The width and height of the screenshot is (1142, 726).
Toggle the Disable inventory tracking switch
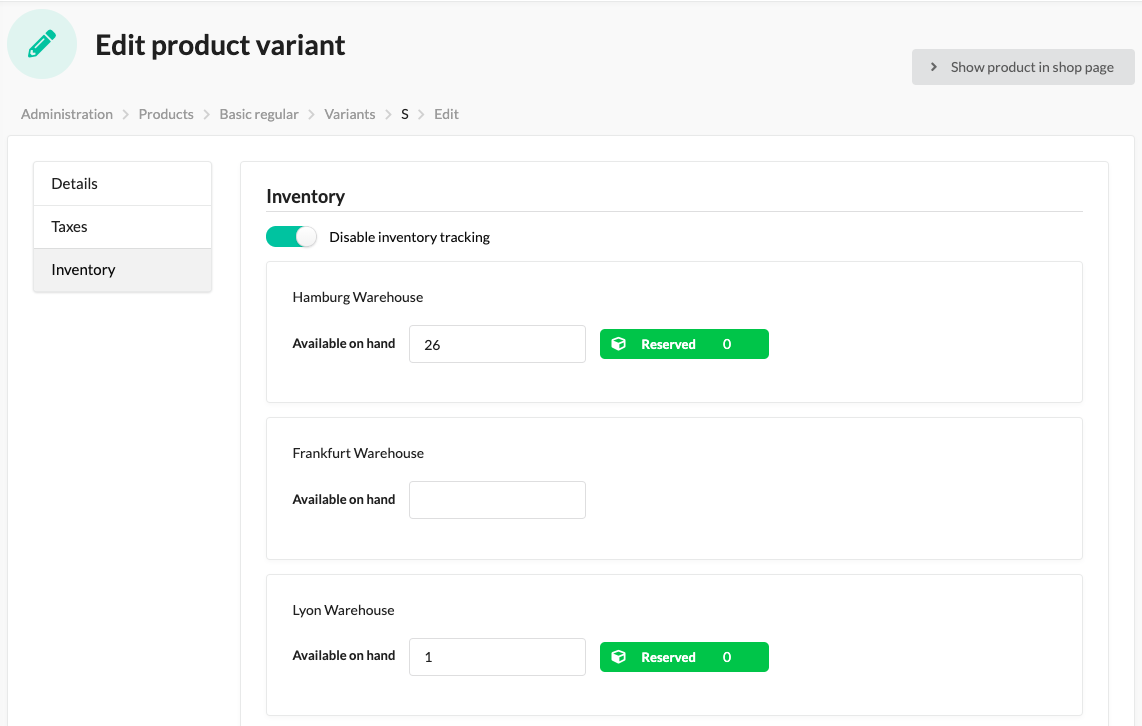pos(291,237)
